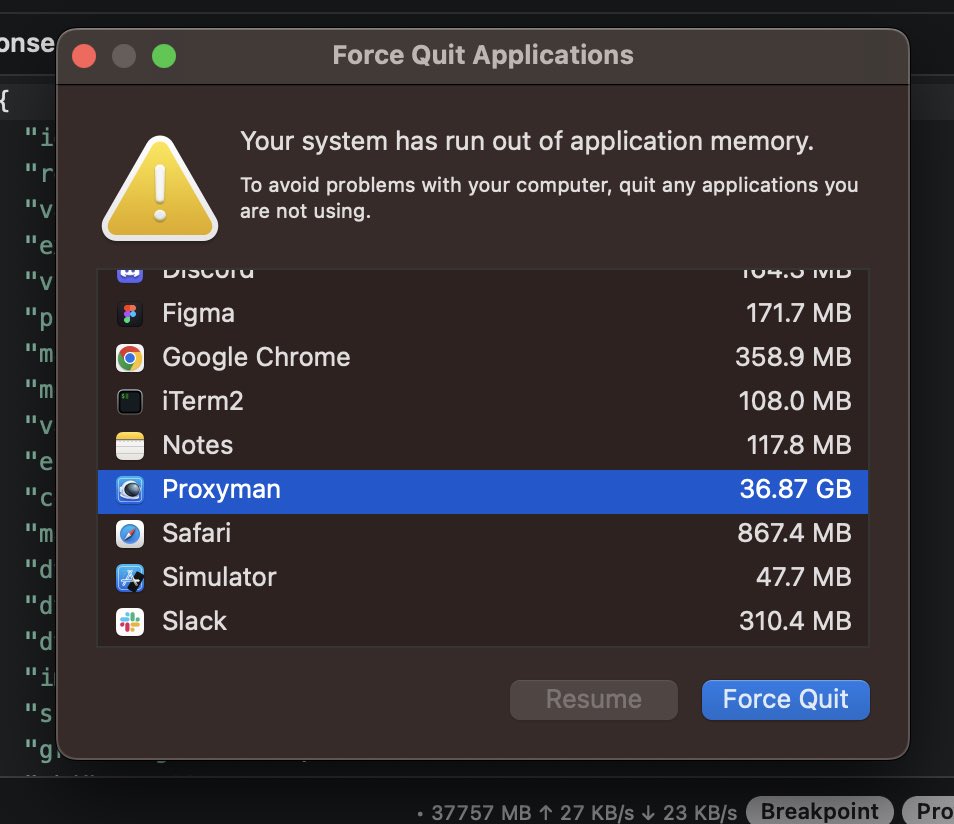This screenshot has width=954, height=824.
Task: Select the Figma row name
Action: pyautogui.click(x=198, y=314)
